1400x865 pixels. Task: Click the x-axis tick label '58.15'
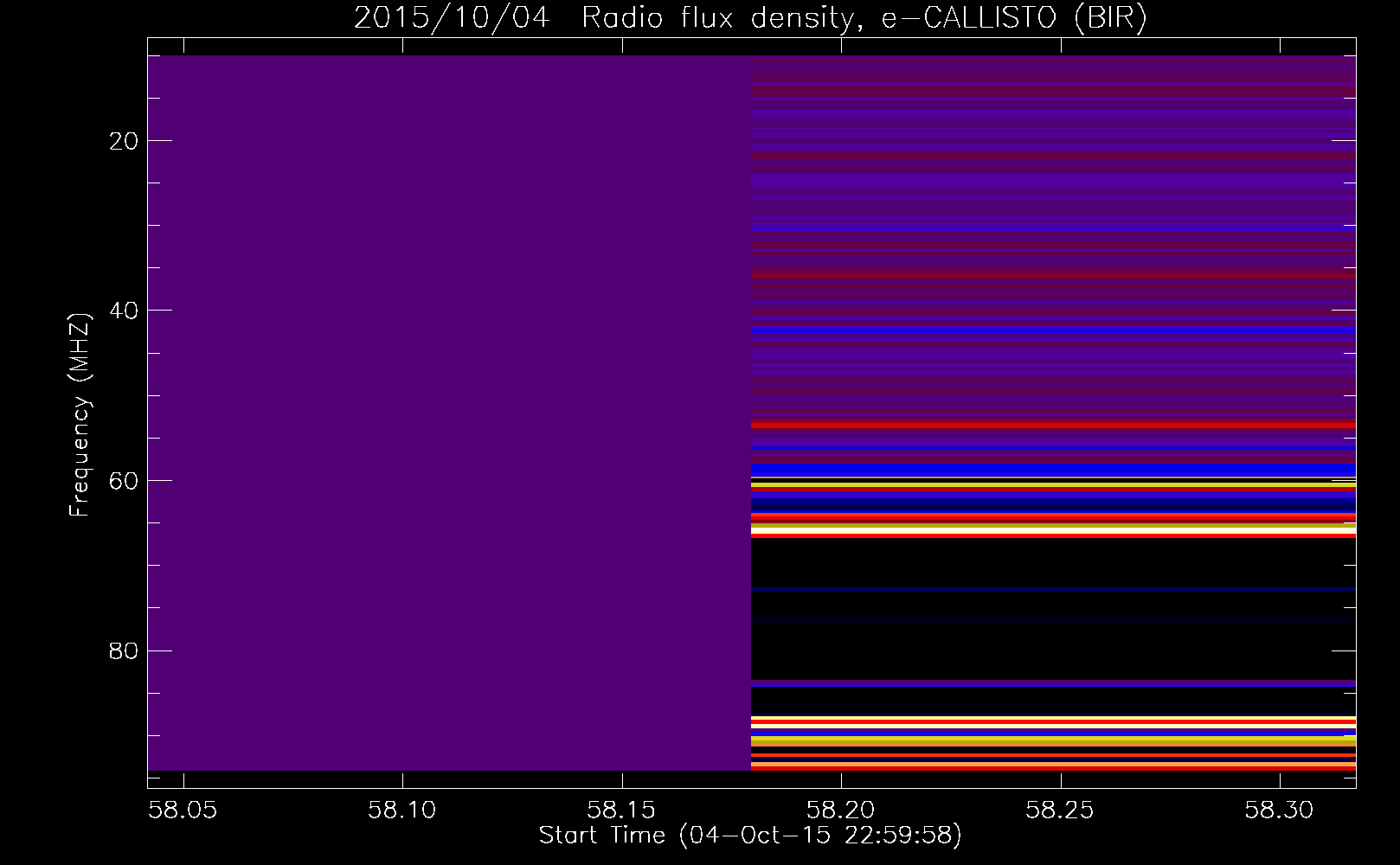point(621,811)
